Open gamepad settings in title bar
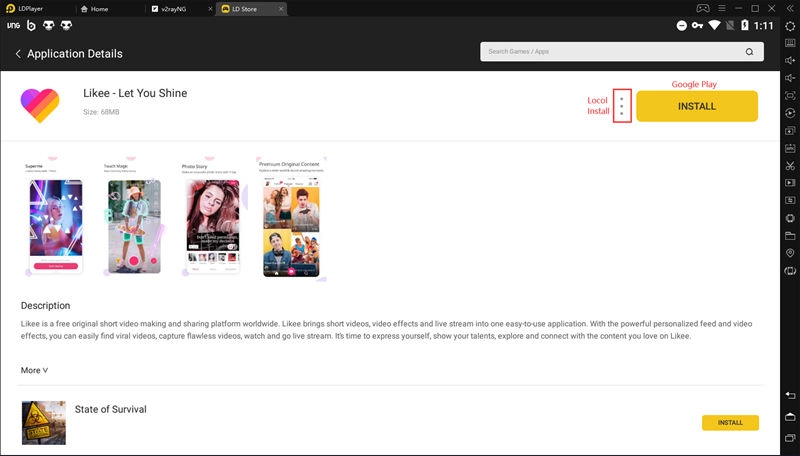800x456 pixels. click(x=703, y=9)
